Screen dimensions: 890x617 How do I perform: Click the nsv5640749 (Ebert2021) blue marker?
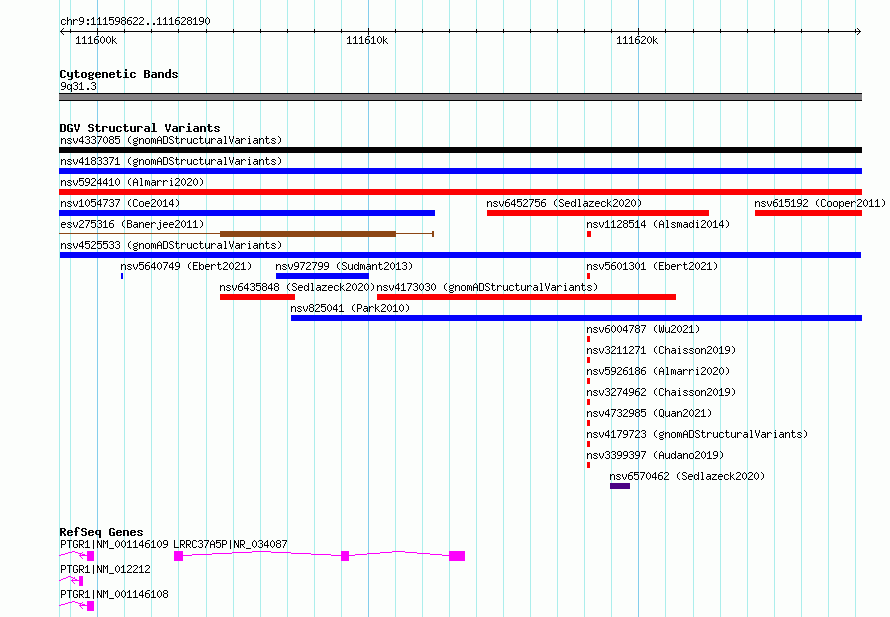point(122,276)
